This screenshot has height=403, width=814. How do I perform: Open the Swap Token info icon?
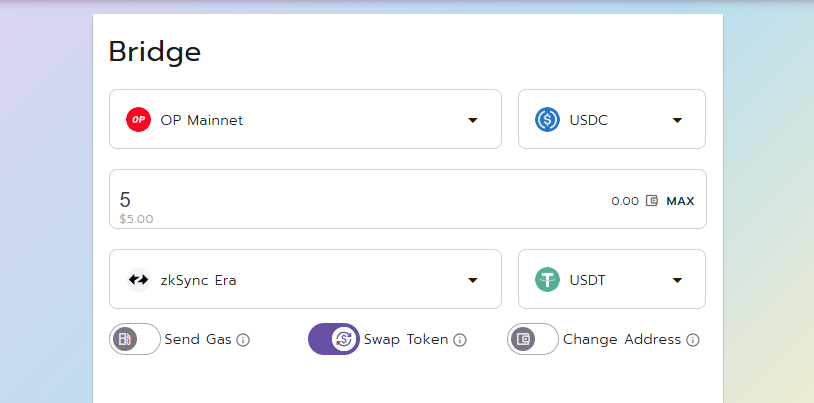pyautogui.click(x=459, y=340)
